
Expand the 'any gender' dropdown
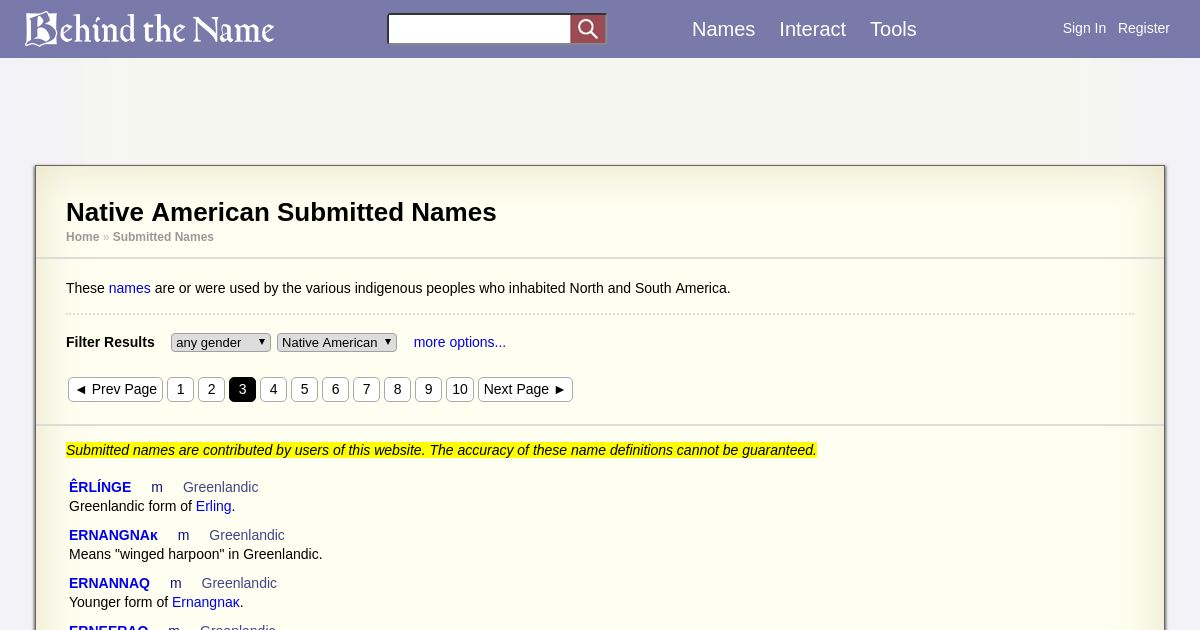tap(221, 342)
